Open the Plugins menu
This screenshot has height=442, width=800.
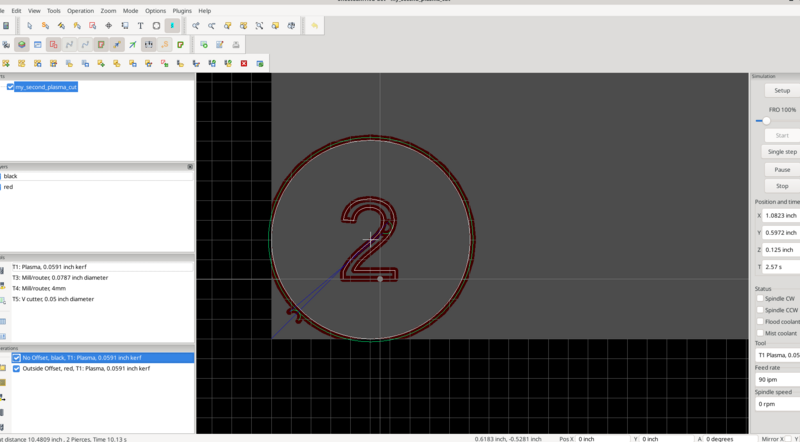pos(182,11)
